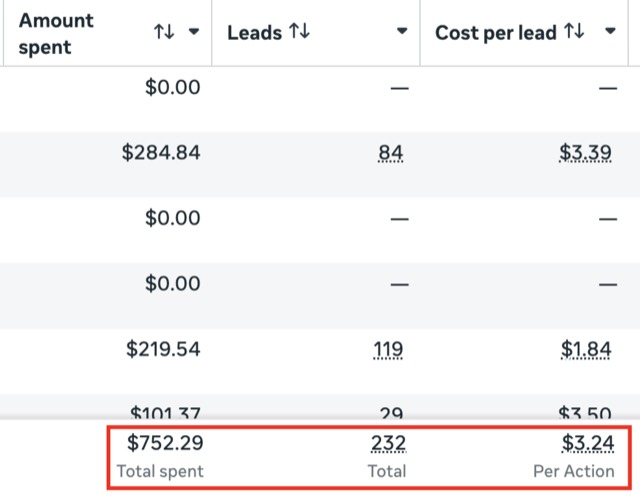Sort by Leads arrows icon
The height and width of the screenshot is (499, 640).
coord(299,31)
